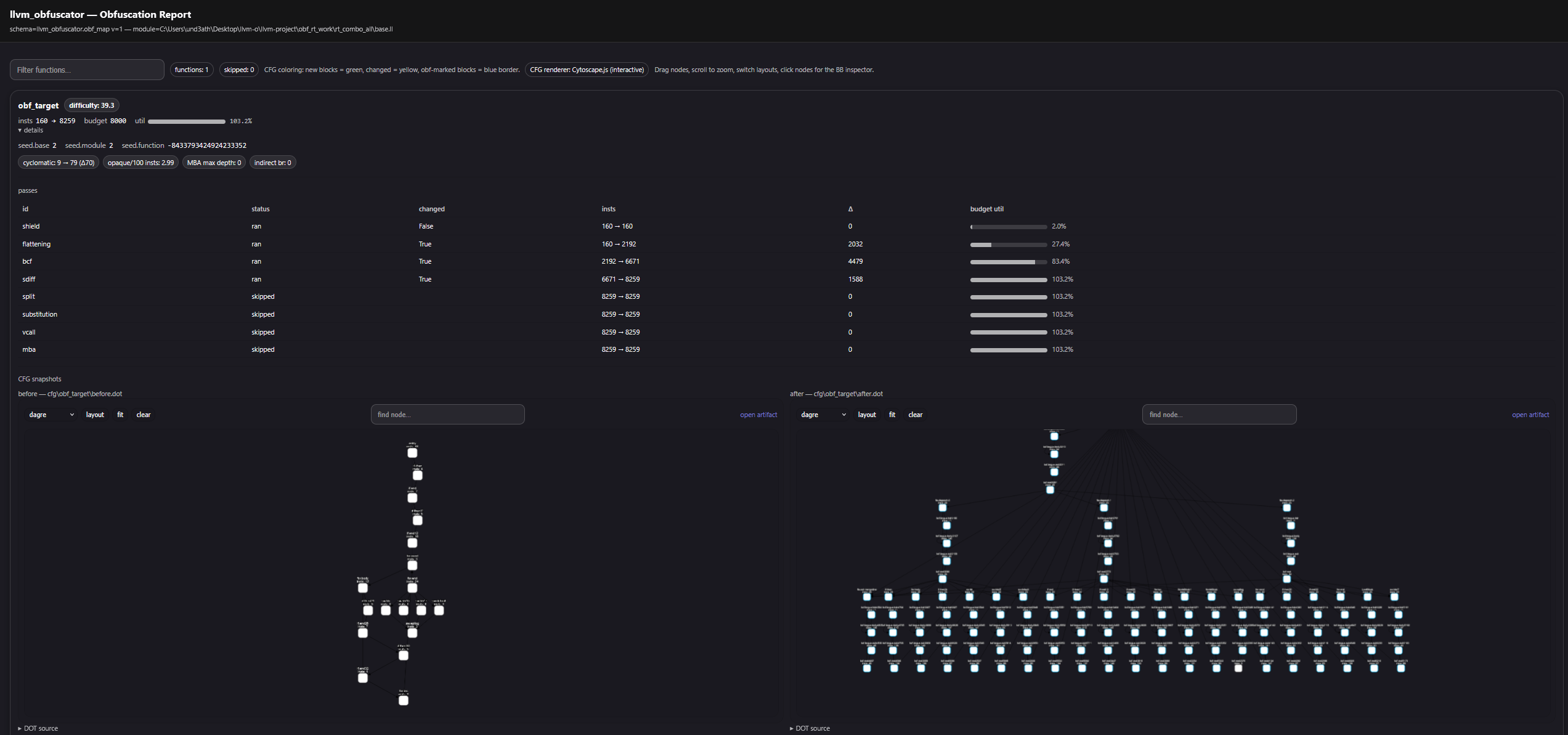The width and height of the screenshot is (1568, 735).
Task: Click the indirect br: 0 chip
Action: pos(272,163)
